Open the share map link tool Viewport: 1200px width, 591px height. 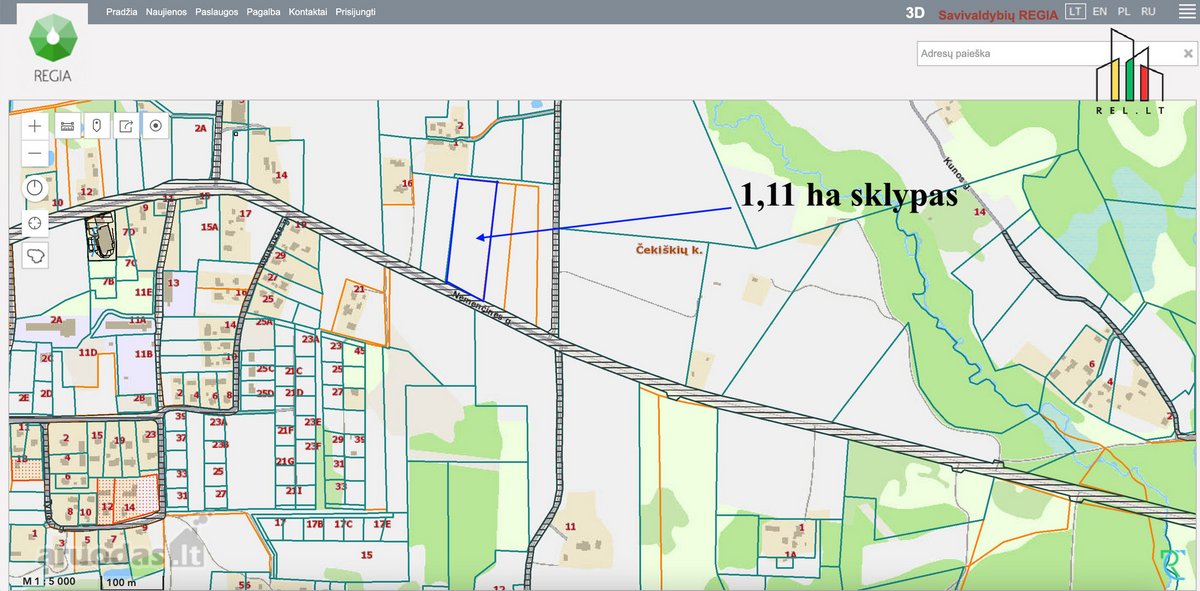[x=126, y=126]
